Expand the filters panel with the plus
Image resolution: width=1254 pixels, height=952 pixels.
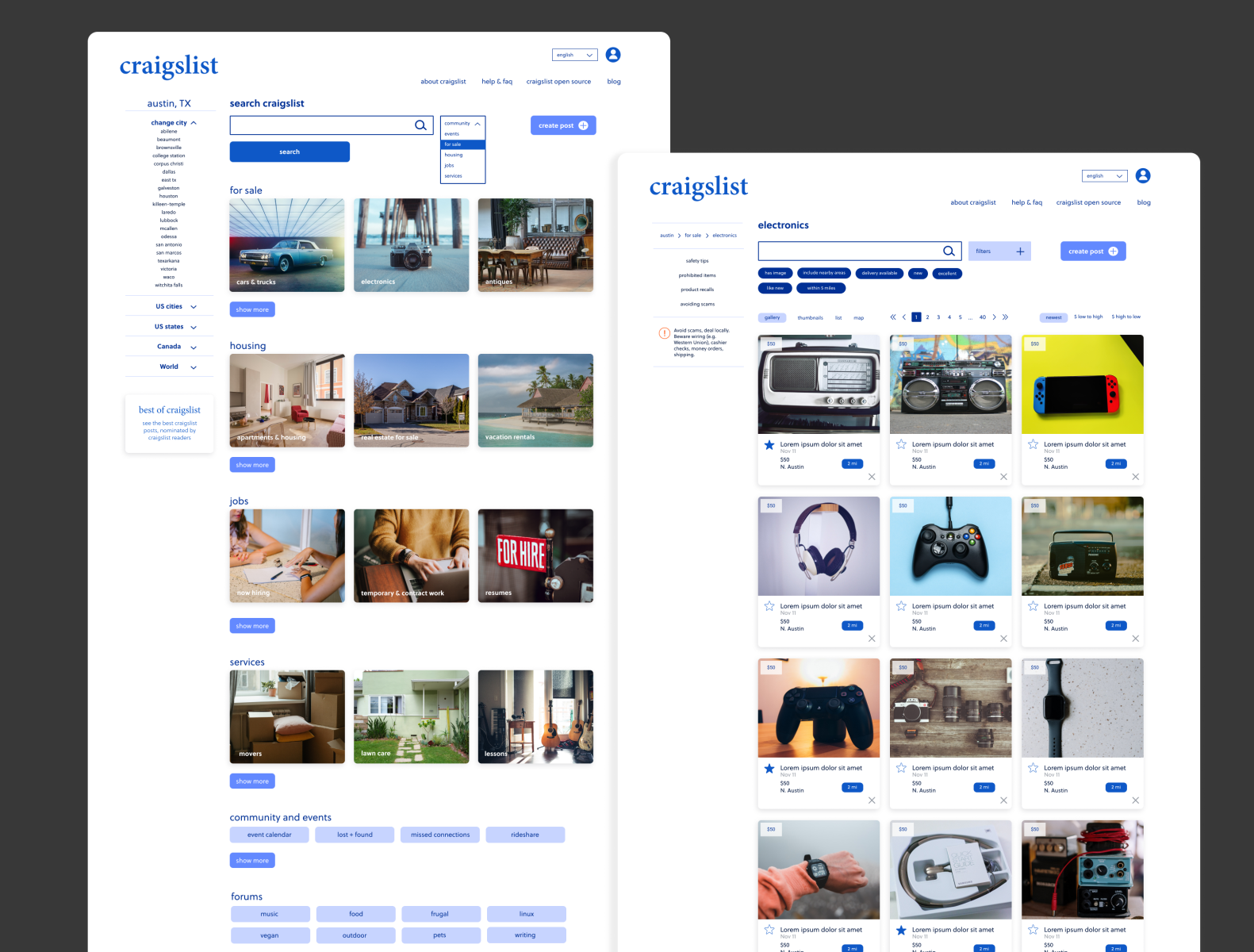pos(1020,251)
